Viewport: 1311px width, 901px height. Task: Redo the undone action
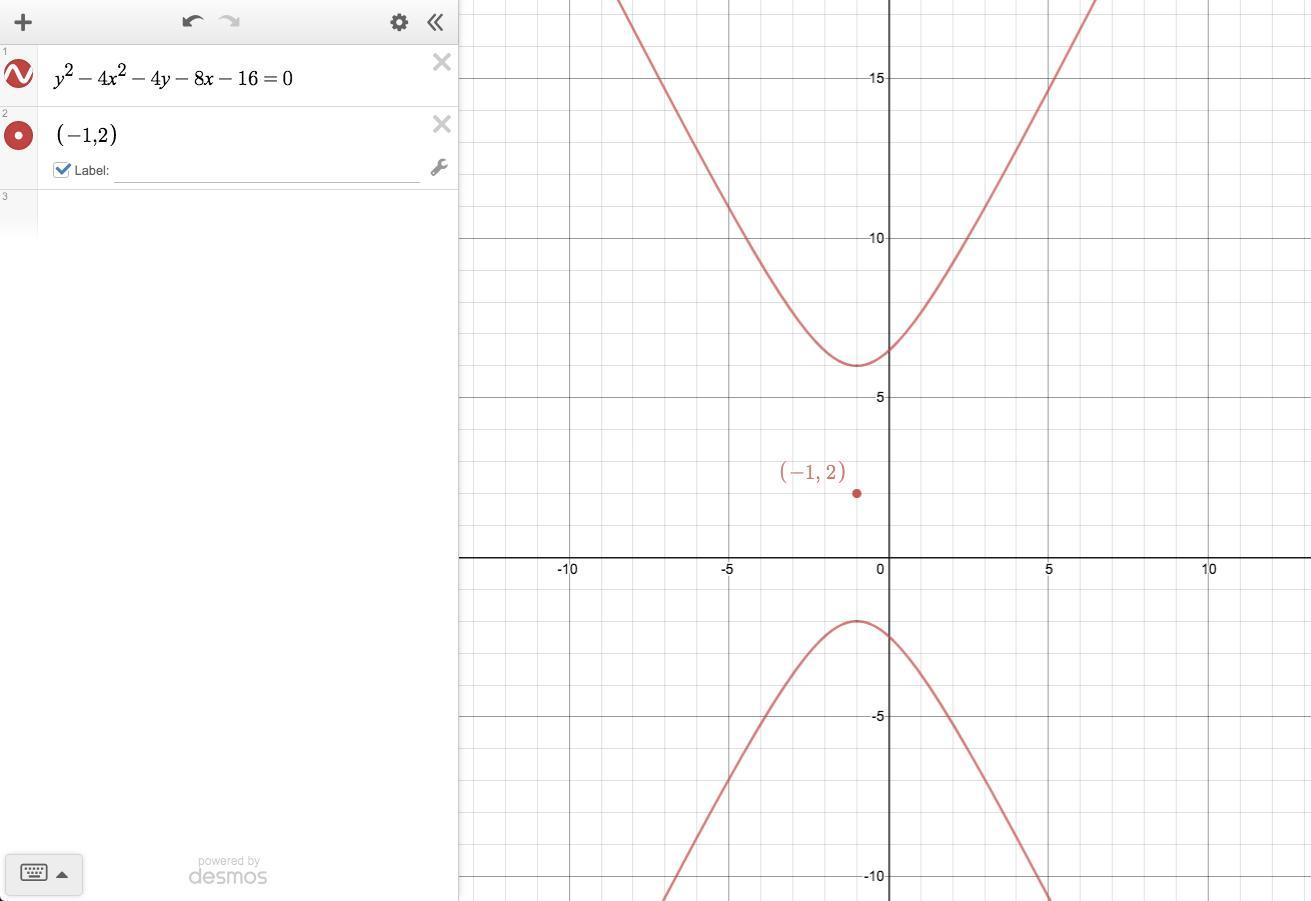tap(229, 21)
